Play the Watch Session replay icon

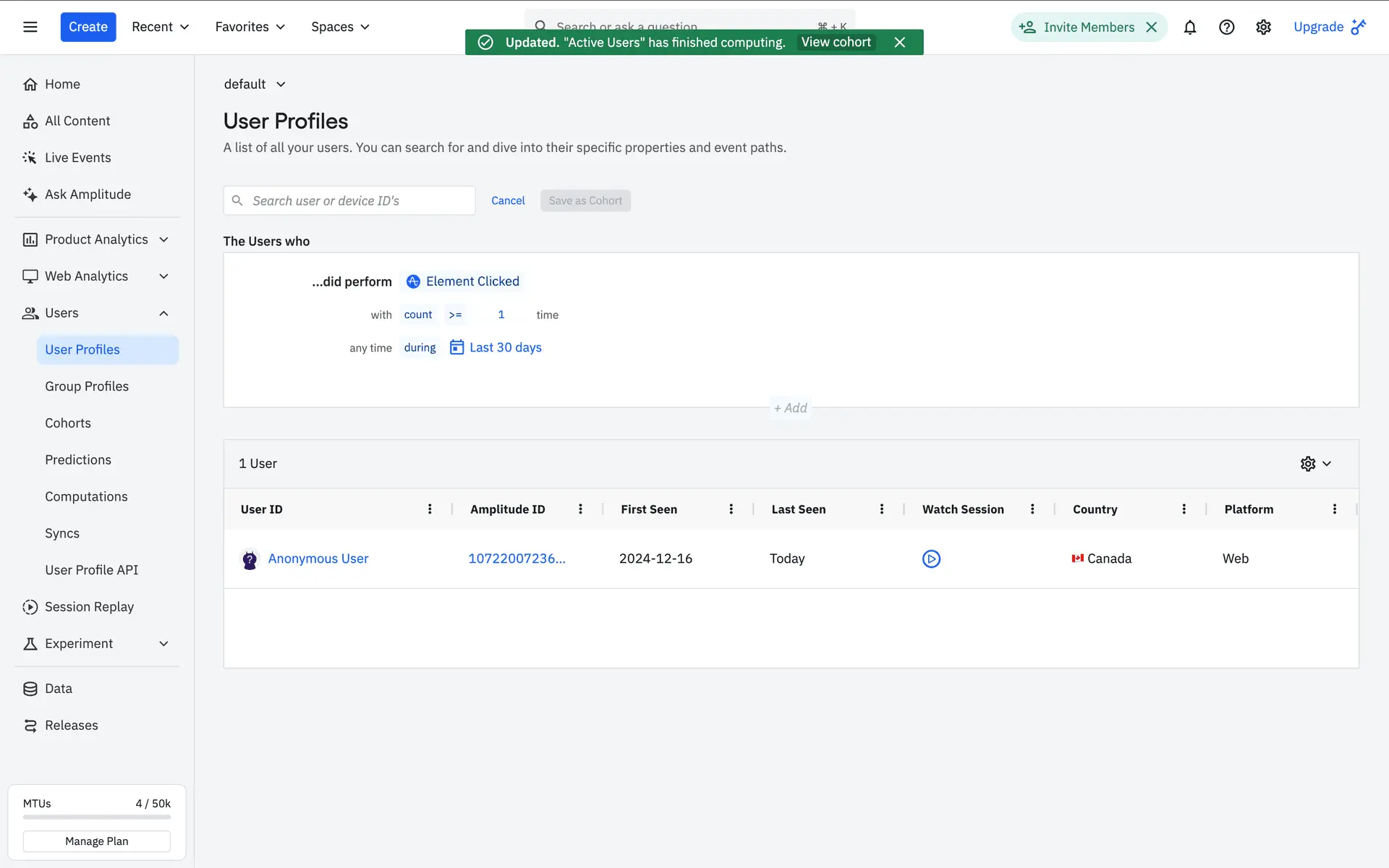pos(931,558)
